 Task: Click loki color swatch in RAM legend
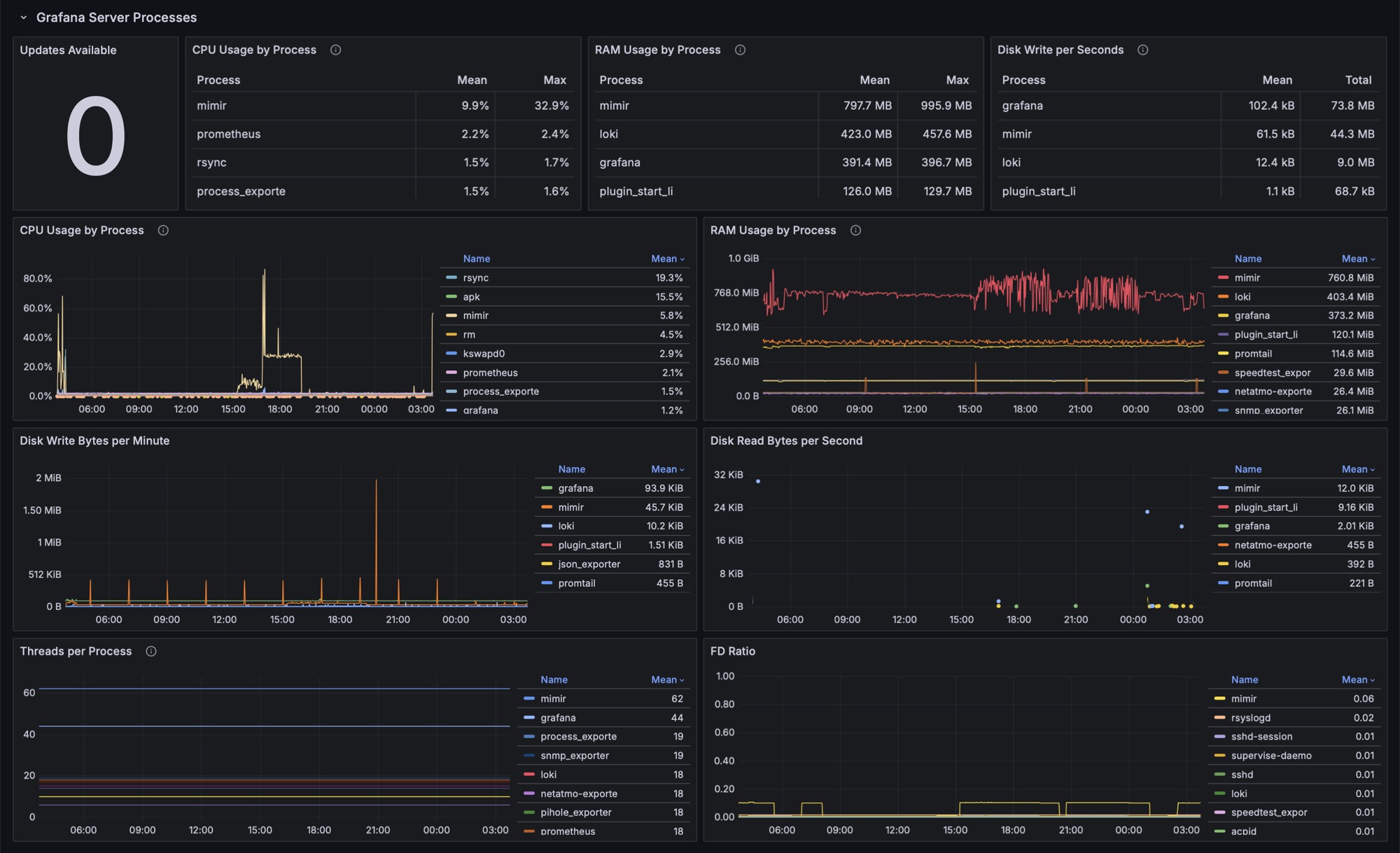pos(1223,297)
